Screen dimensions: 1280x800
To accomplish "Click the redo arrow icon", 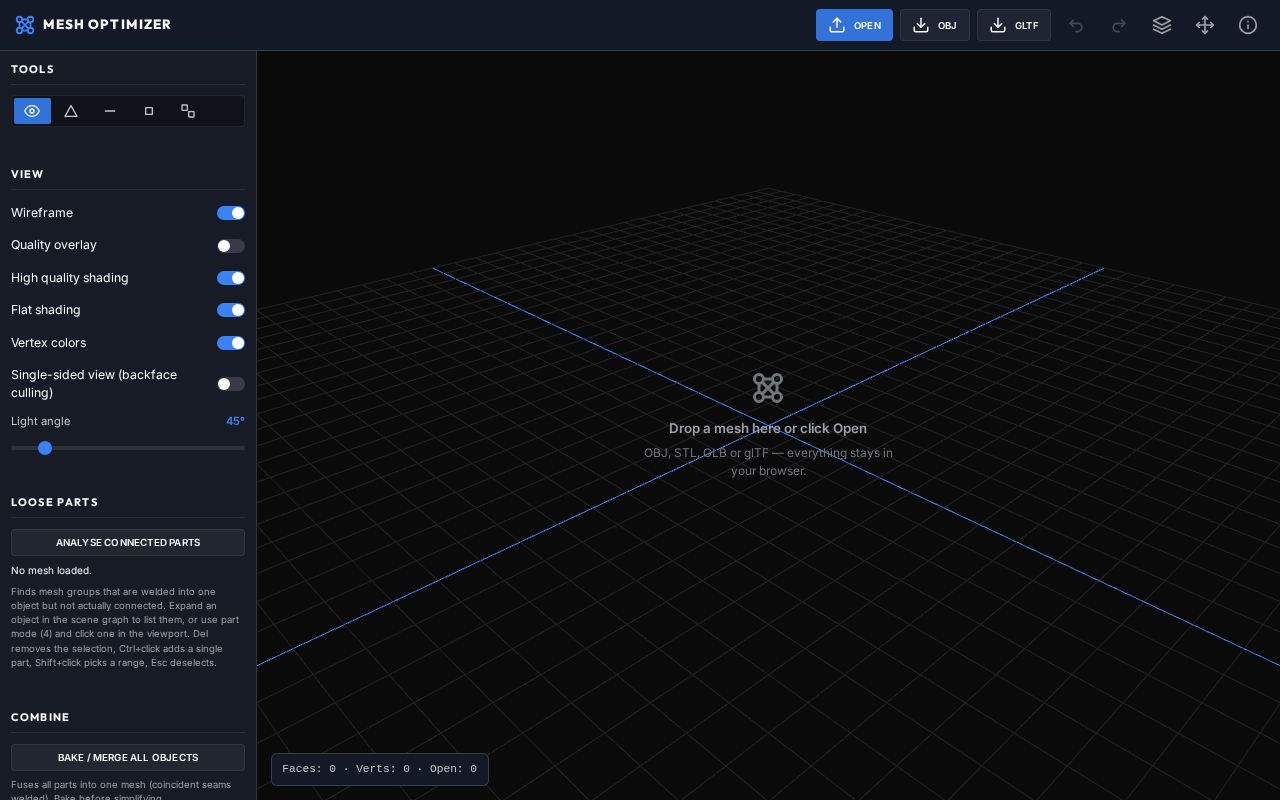I will tap(1119, 25).
